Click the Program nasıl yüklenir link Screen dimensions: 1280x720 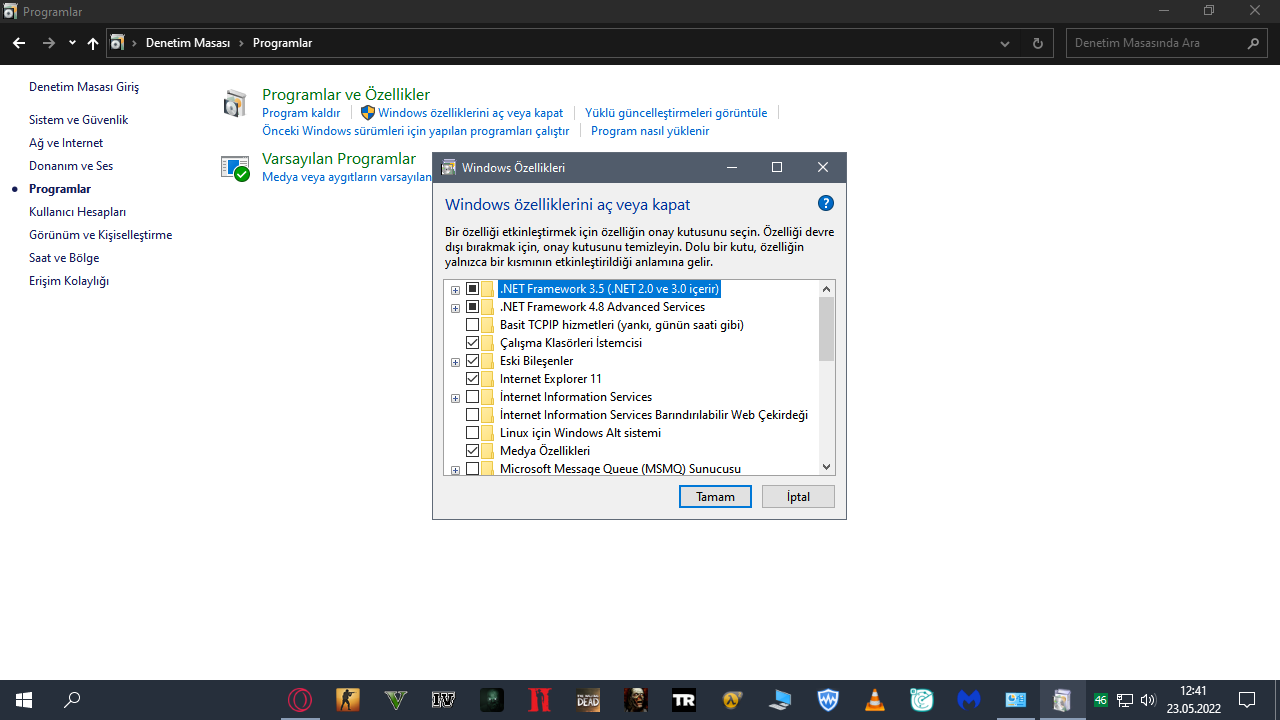(x=650, y=131)
